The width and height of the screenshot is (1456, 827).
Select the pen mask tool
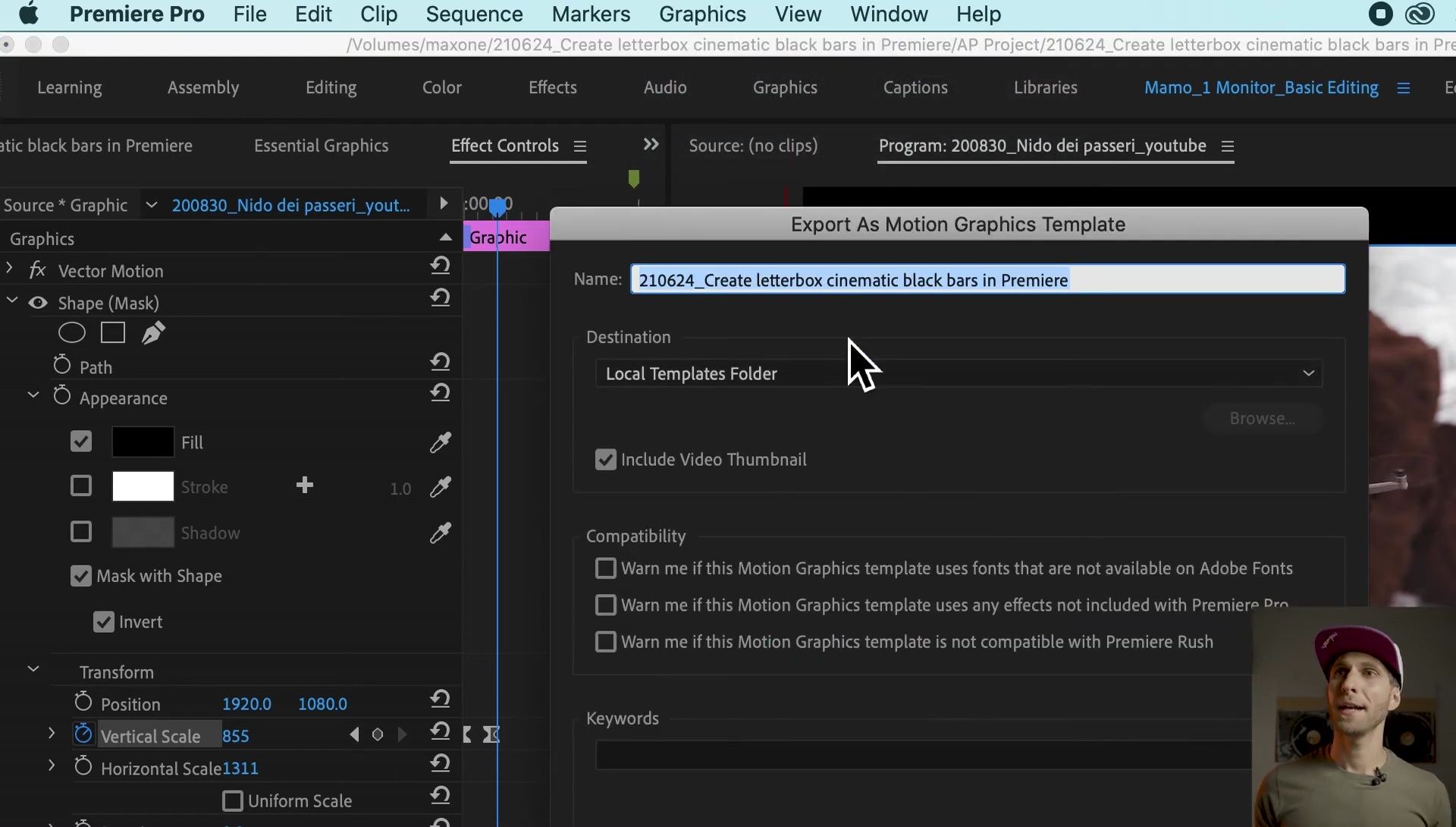[153, 332]
